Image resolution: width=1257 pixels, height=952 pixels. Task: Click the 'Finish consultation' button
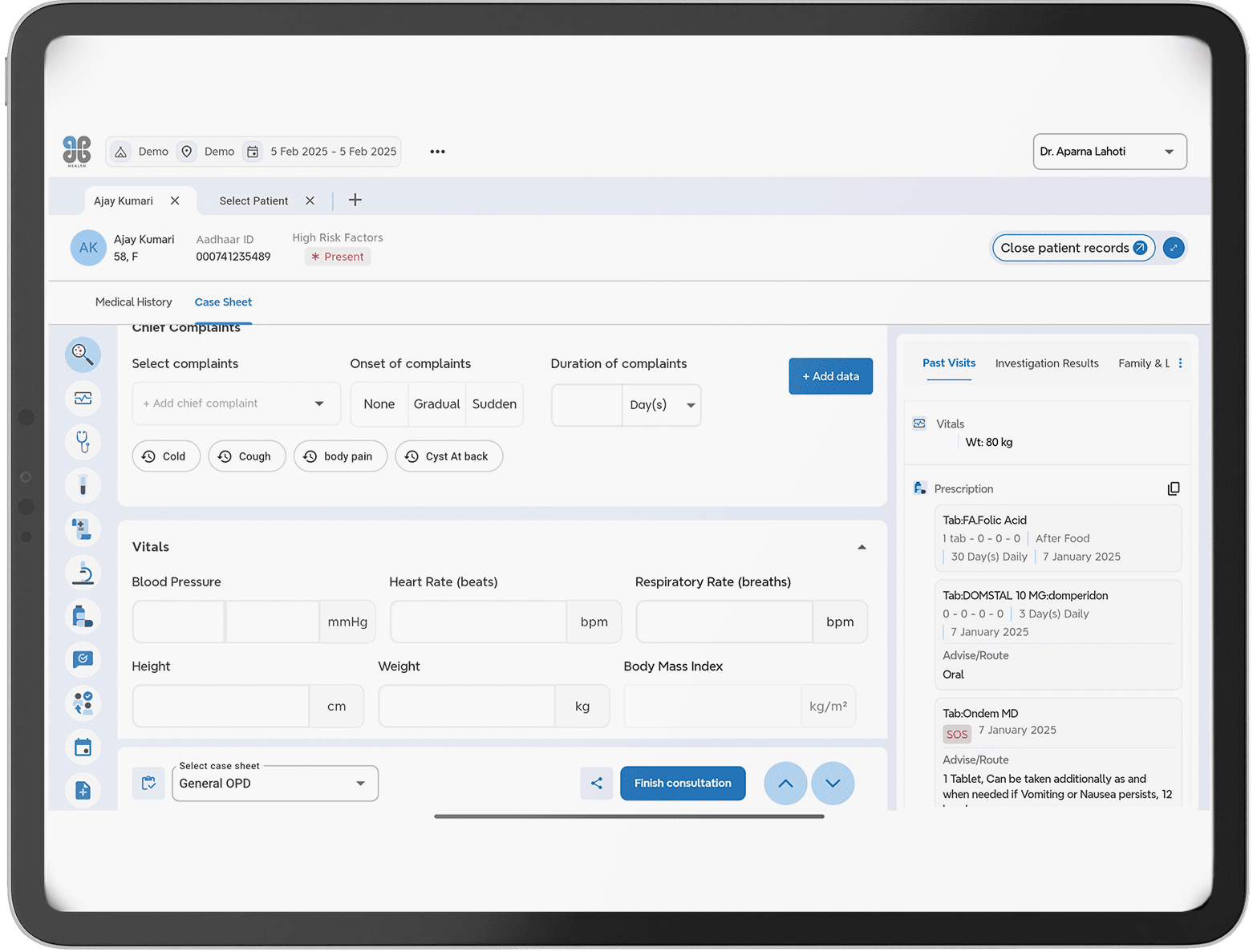(x=682, y=784)
